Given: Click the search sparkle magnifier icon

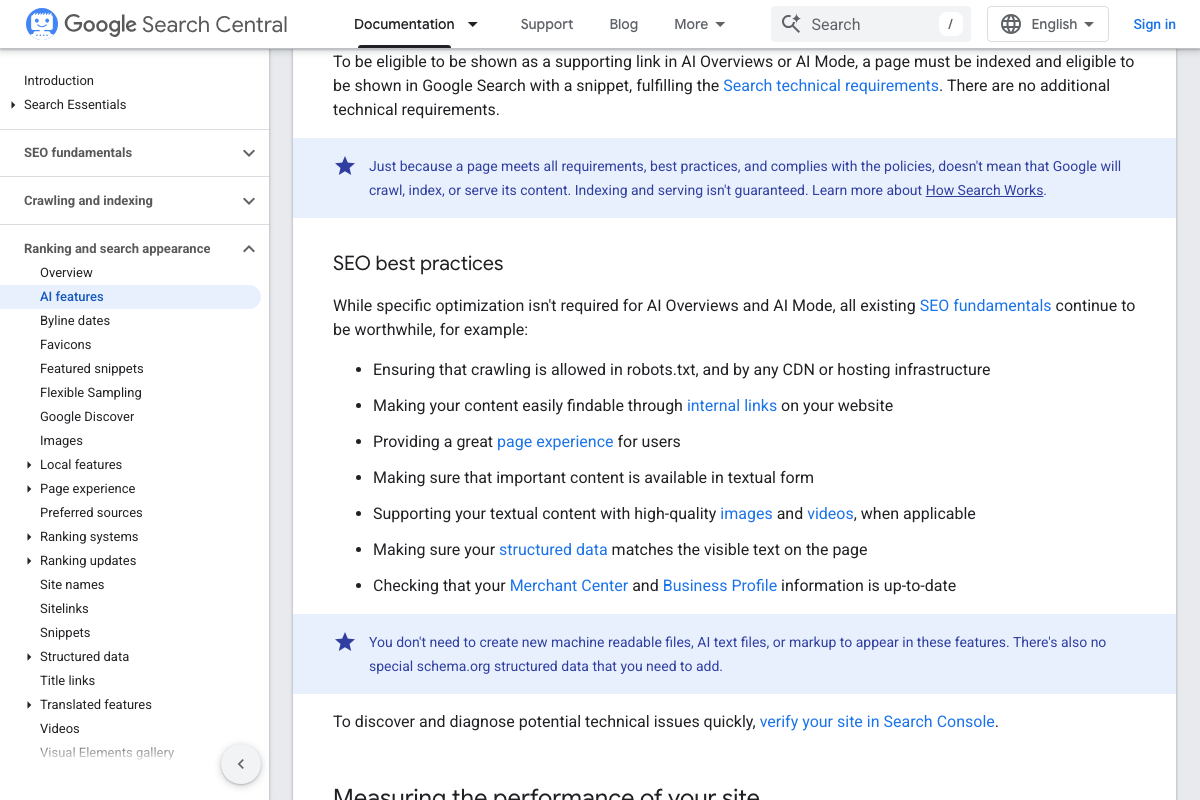Looking at the screenshot, I should tap(791, 24).
